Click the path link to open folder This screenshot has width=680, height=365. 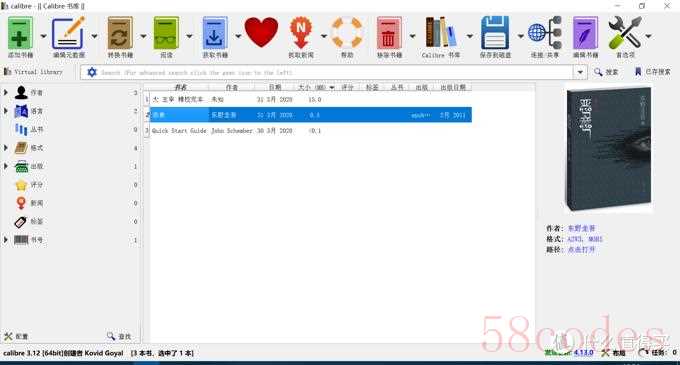coord(581,250)
